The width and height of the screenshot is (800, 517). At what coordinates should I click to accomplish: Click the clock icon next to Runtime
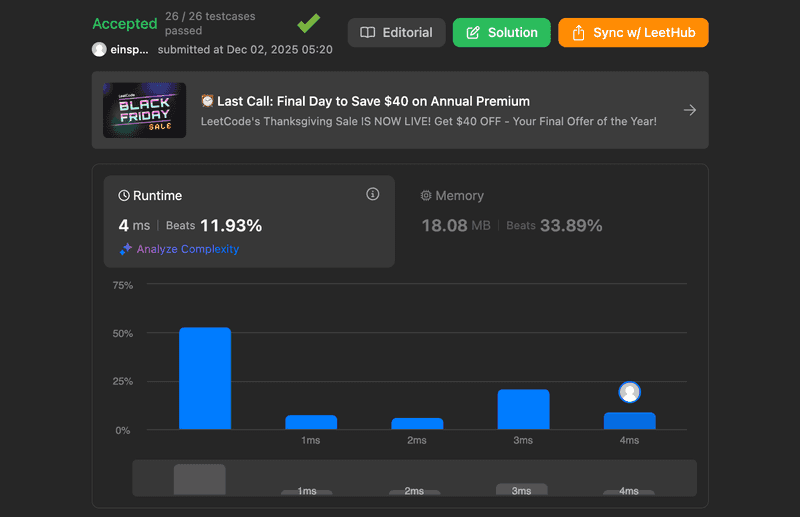pos(124,196)
